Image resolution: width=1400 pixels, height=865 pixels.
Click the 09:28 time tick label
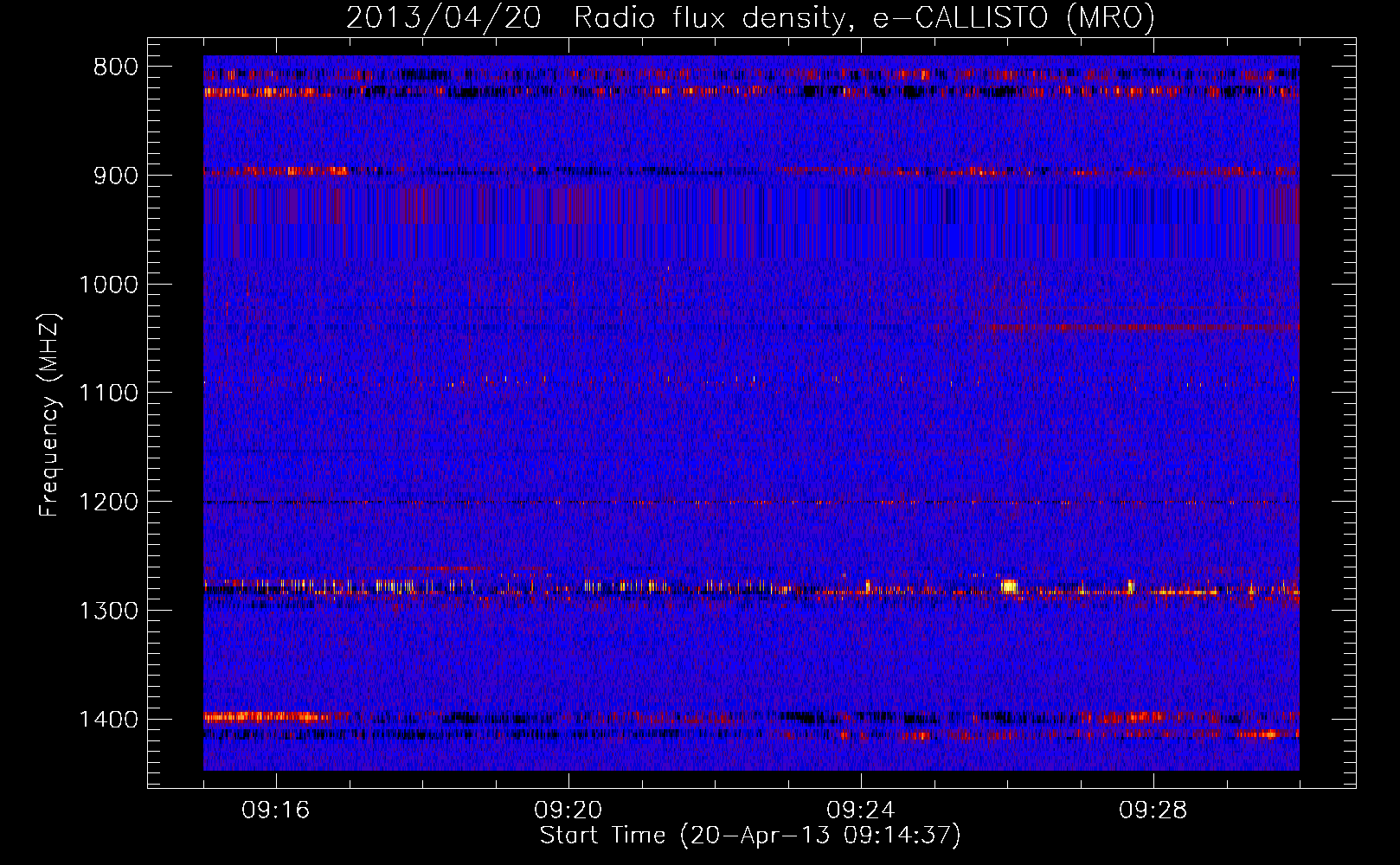click(1153, 811)
